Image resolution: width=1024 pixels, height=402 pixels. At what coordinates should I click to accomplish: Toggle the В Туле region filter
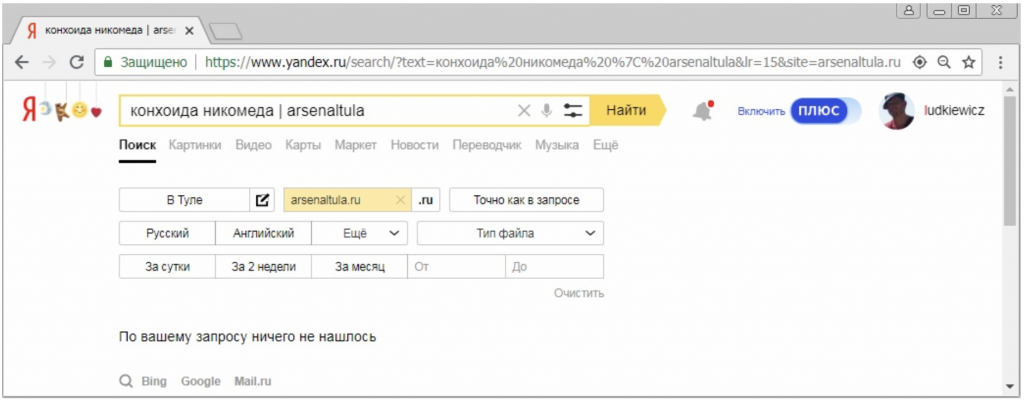pyautogui.click(x=184, y=200)
